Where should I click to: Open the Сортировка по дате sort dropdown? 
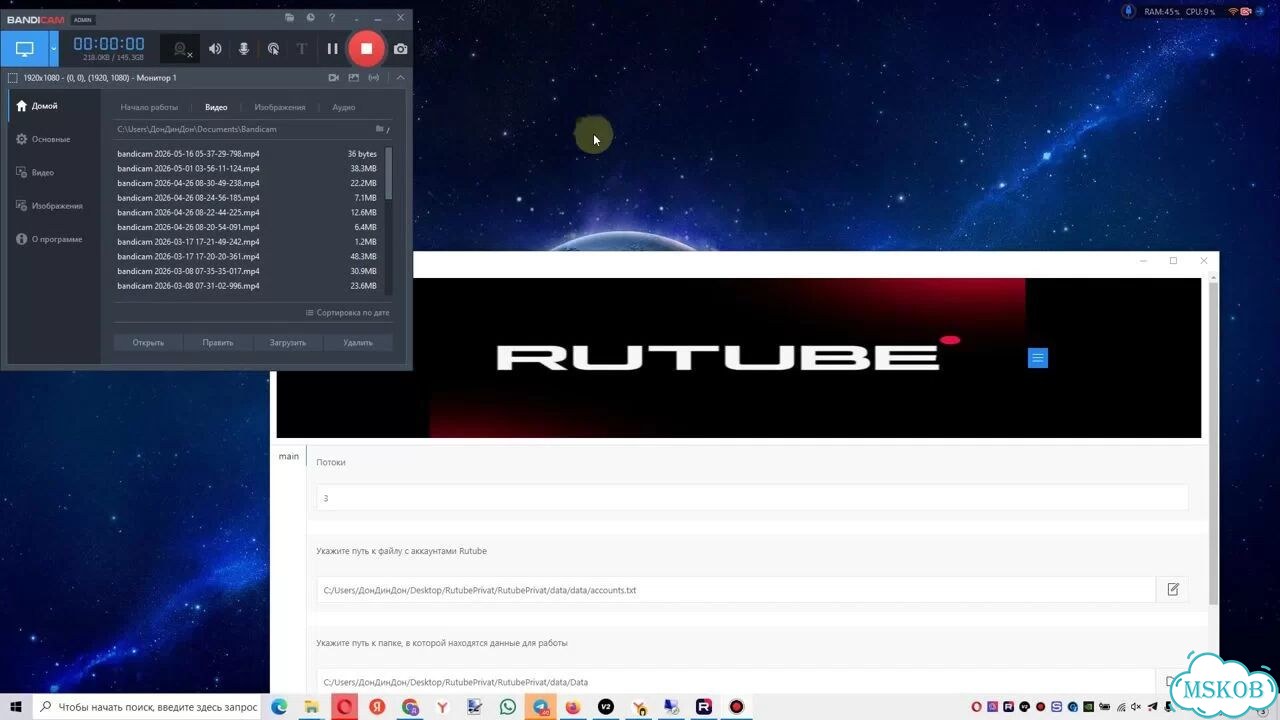click(x=348, y=313)
